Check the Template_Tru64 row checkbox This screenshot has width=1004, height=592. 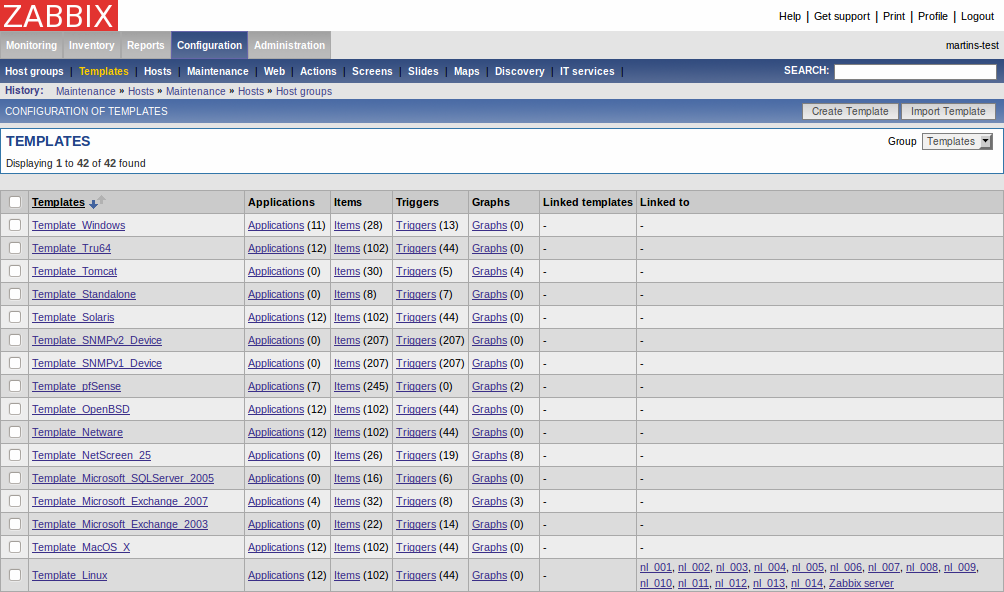click(x=15, y=248)
